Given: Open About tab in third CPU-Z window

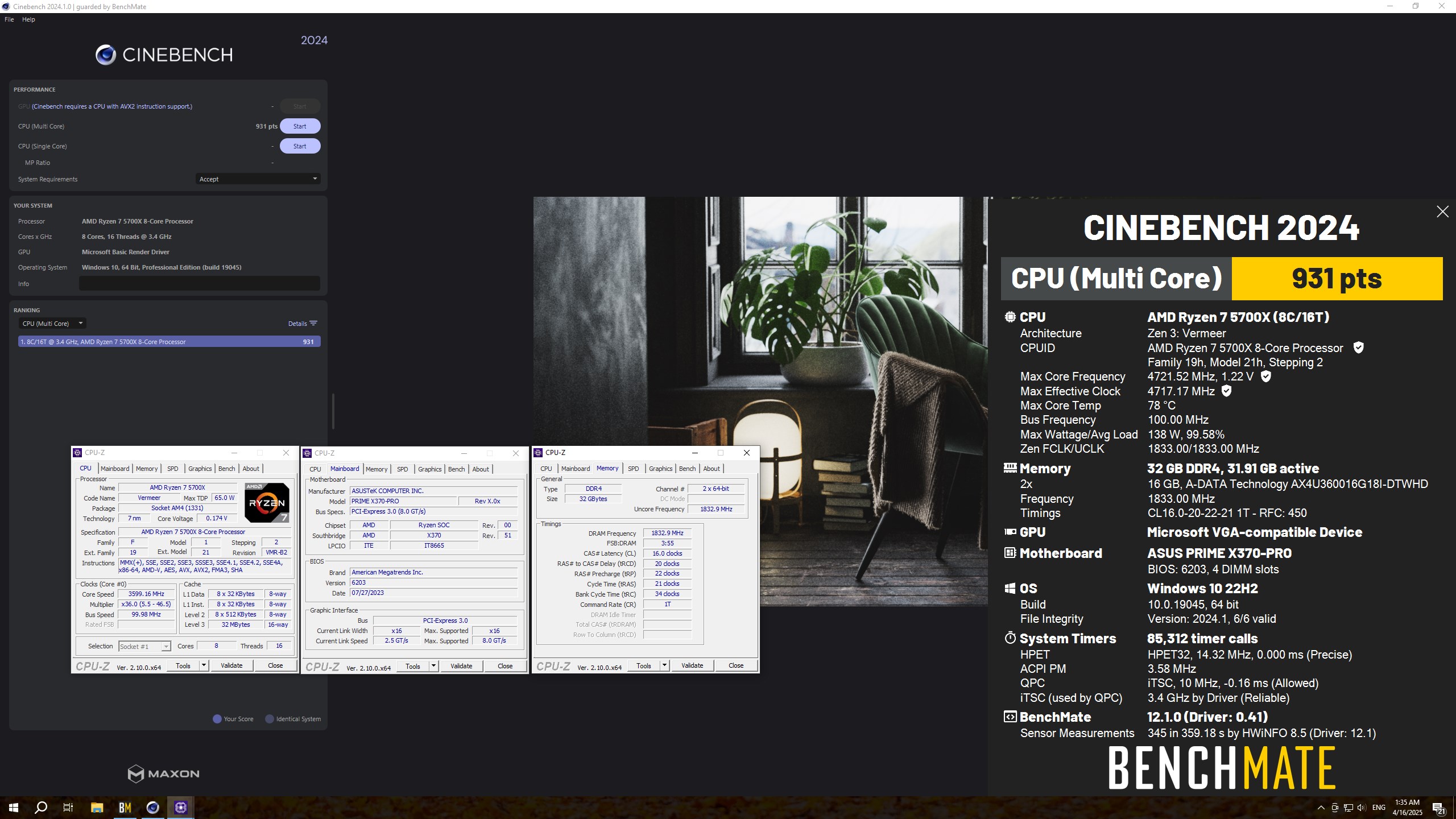Looking at the screenshot, I should tap(712, 469).
